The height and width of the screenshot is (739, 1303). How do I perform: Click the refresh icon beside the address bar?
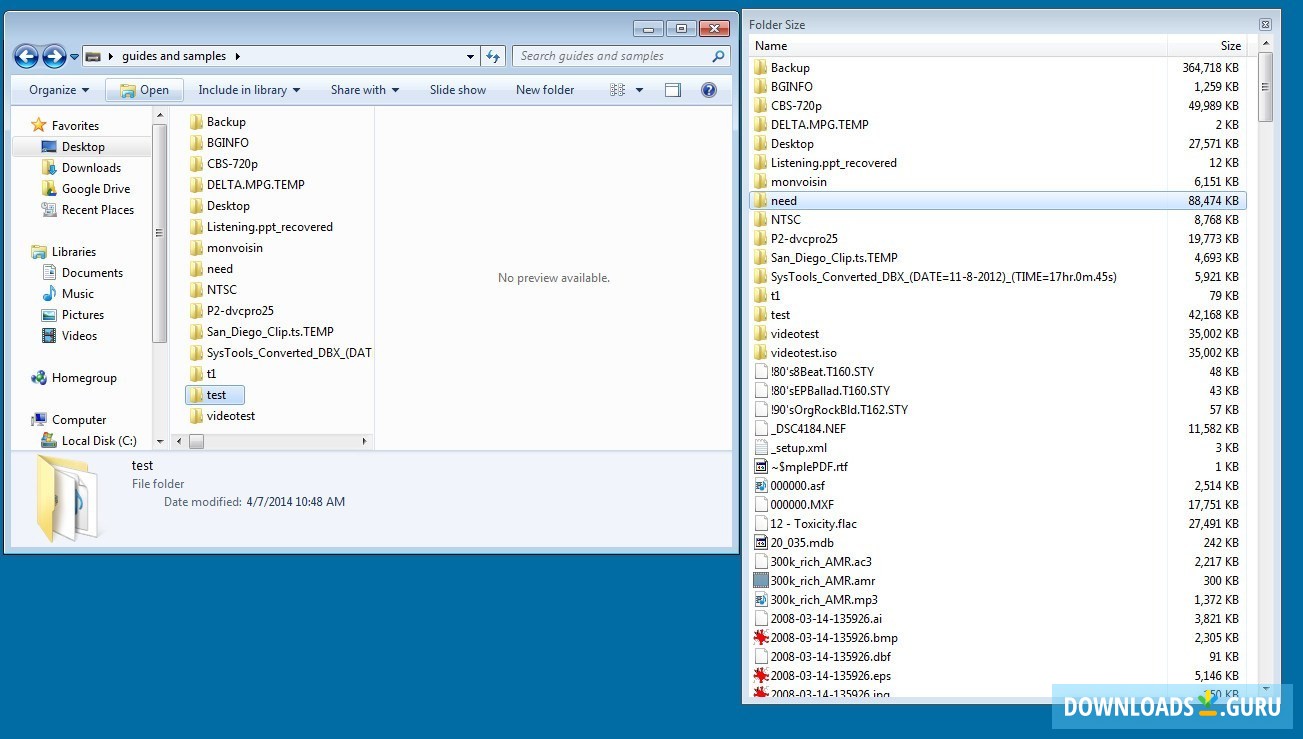[x=493, y=56]
